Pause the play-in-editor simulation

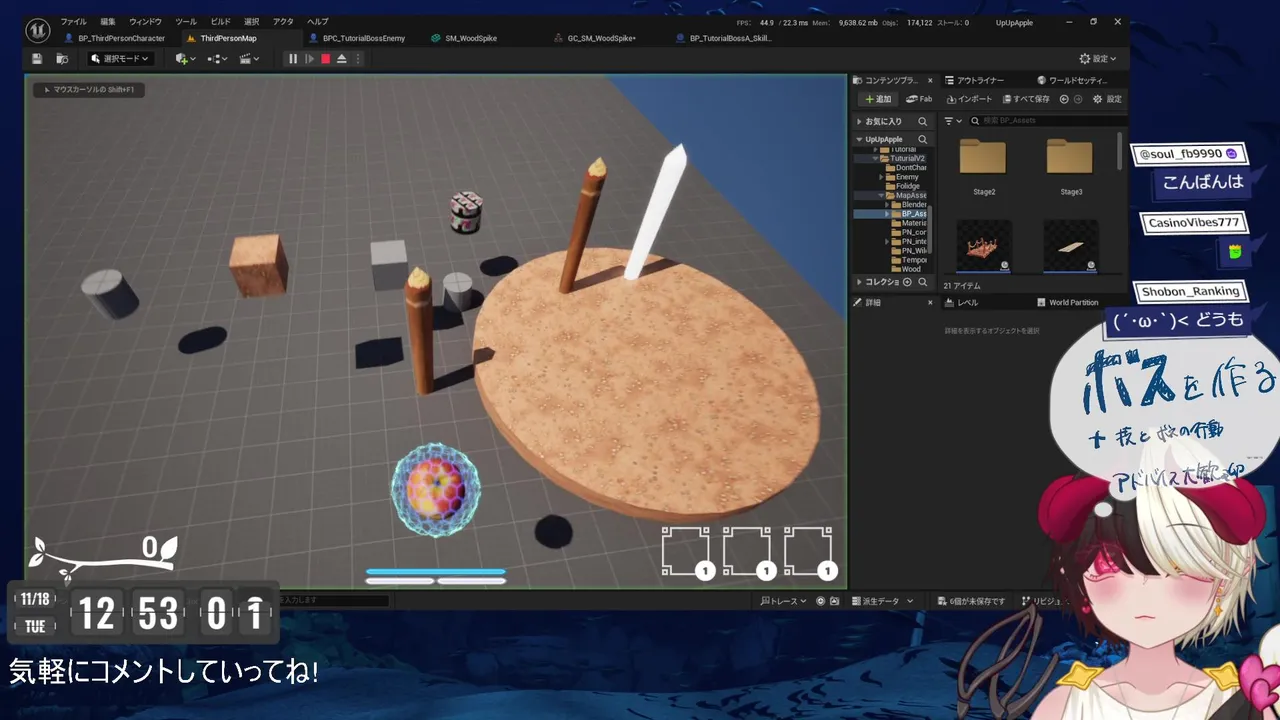point(293,59)
